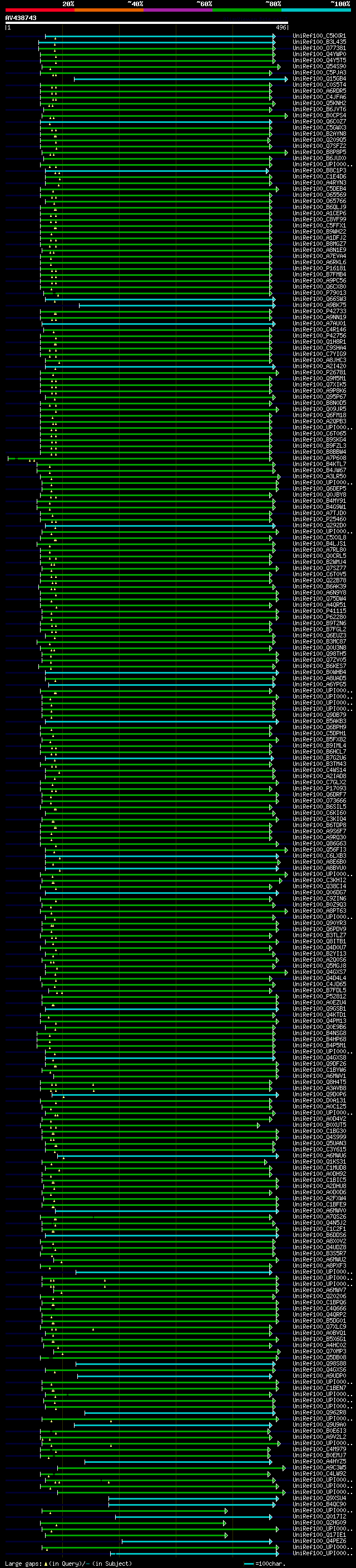The height and width of the screenshot is (1568, 356).
Task: Select hit UniRef100_C5DPH1
Action: click(x=319, y=733)
